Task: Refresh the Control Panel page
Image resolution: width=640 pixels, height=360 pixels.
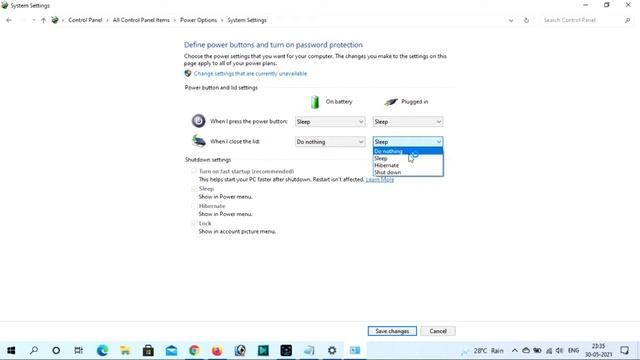Action: point(526,20)
